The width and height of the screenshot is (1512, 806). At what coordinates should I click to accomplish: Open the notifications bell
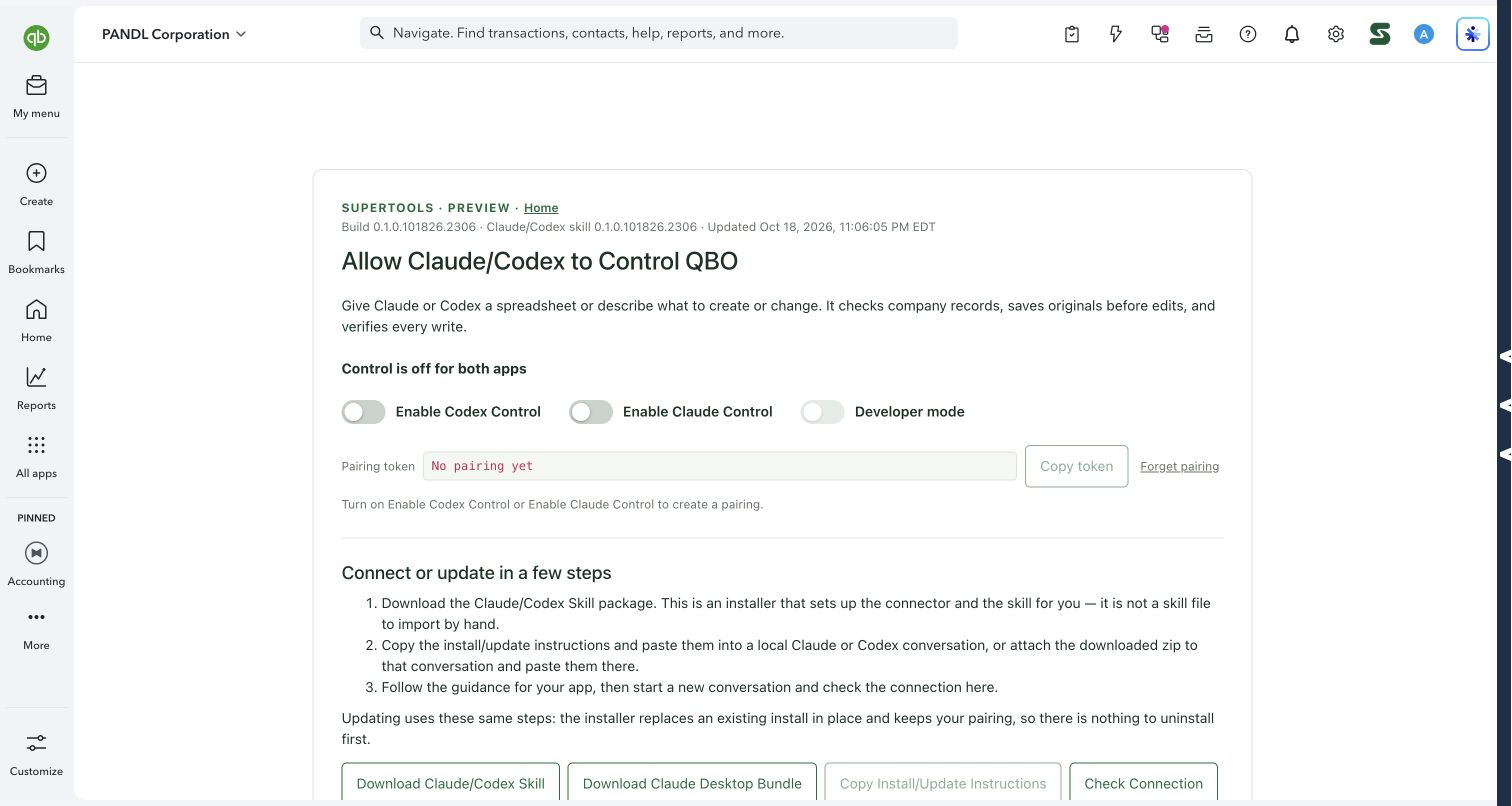(1292, 34)
